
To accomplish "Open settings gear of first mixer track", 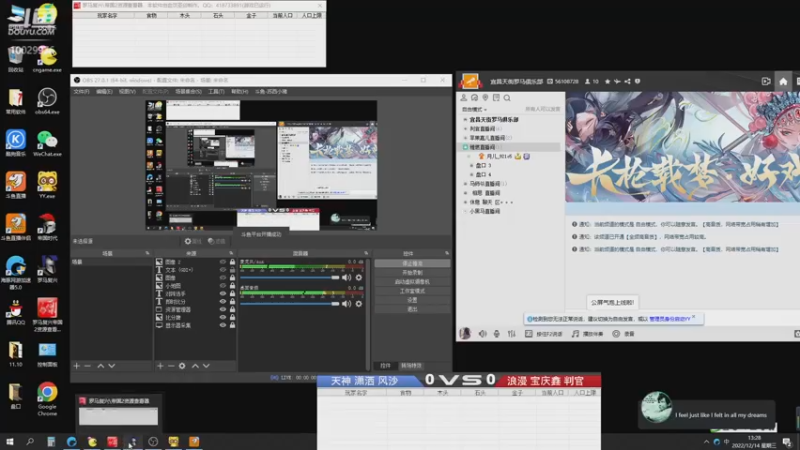I will click(x=359, y=278).
